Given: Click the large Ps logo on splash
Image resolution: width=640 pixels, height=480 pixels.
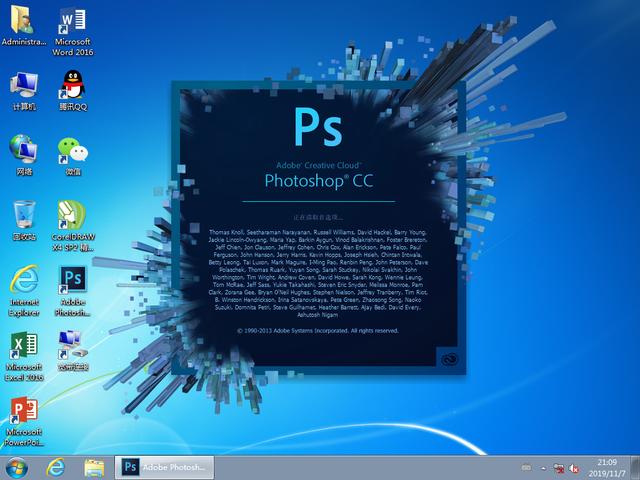Looking at the screenshot, I should point(318,127).
